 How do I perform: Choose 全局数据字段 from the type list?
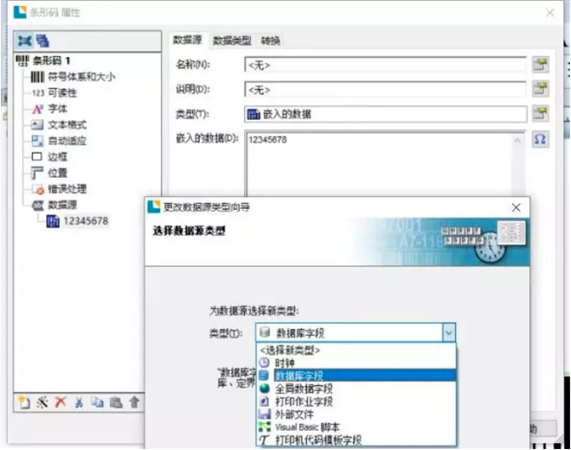356,388
